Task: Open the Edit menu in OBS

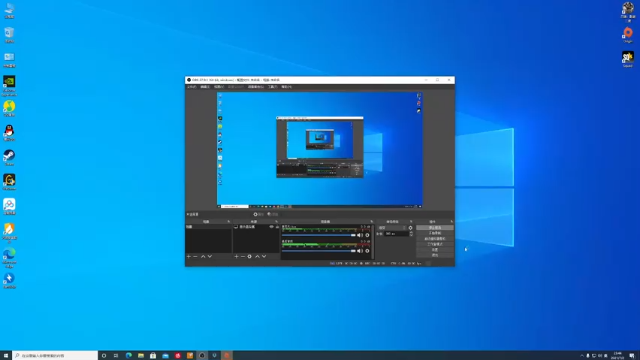Action: tap(205, 87)
